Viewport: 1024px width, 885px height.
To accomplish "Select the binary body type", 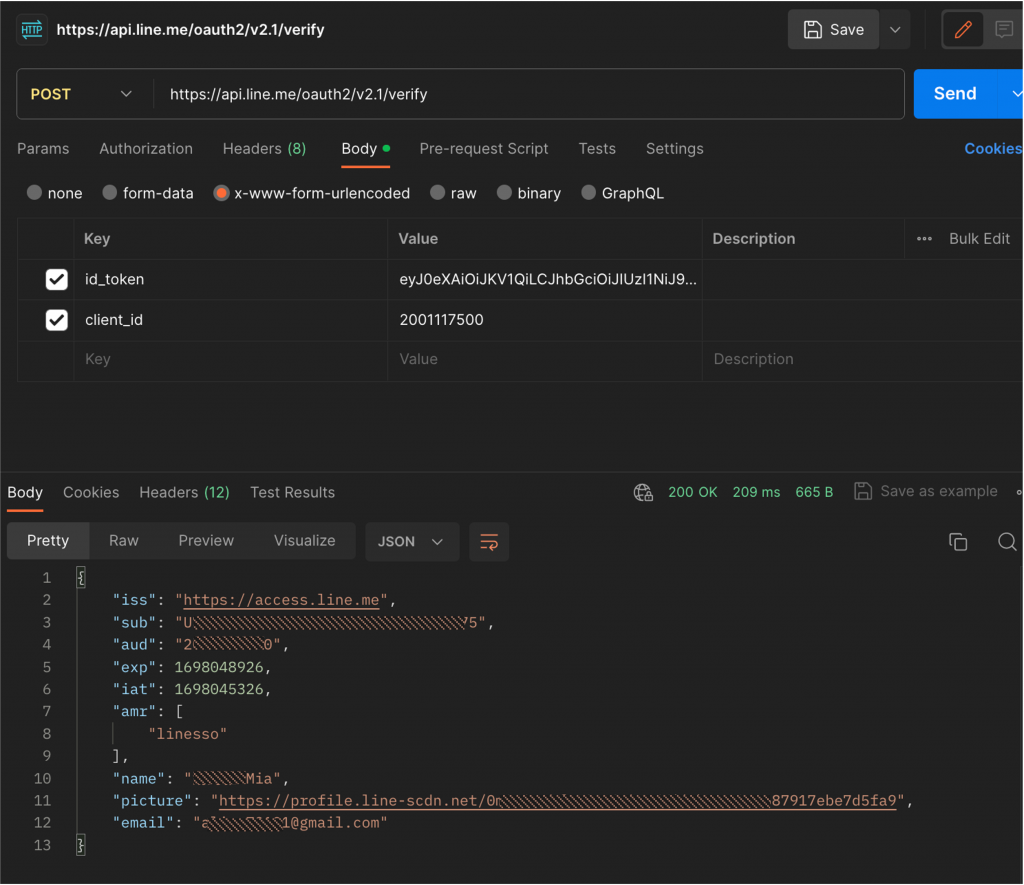I will [528, 193].
